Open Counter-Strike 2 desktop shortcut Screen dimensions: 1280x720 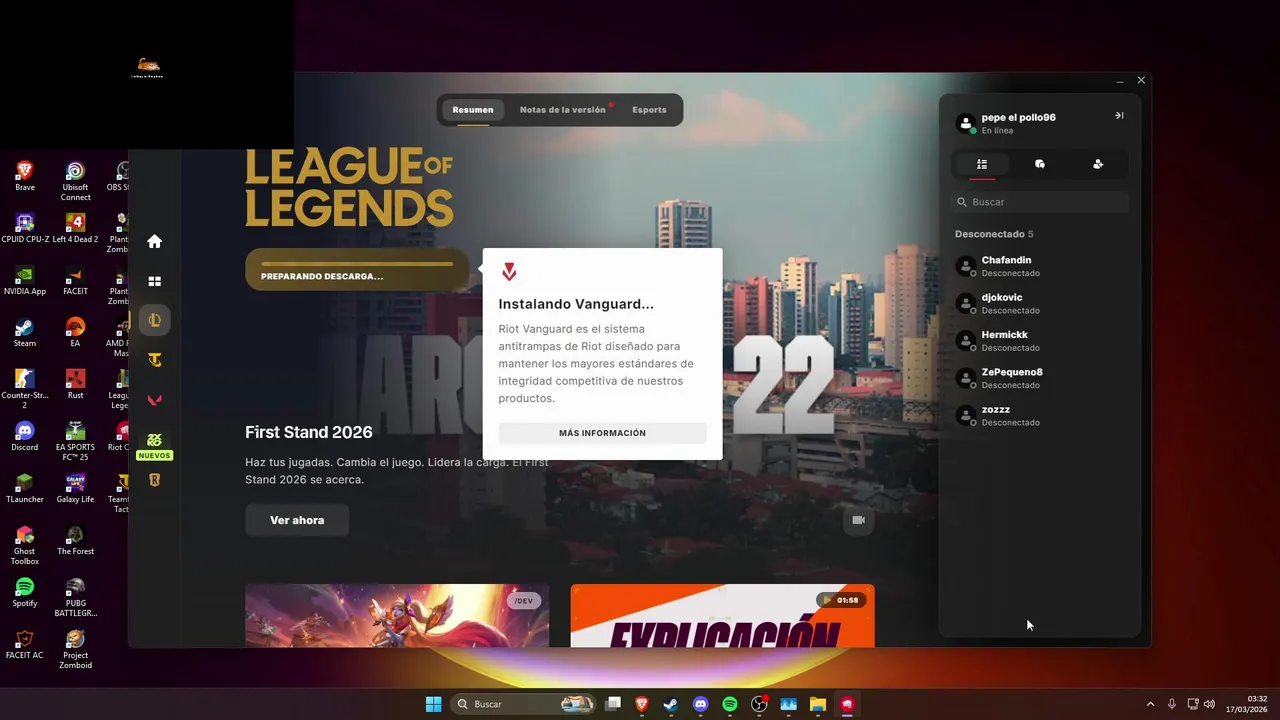pos(25,389)
